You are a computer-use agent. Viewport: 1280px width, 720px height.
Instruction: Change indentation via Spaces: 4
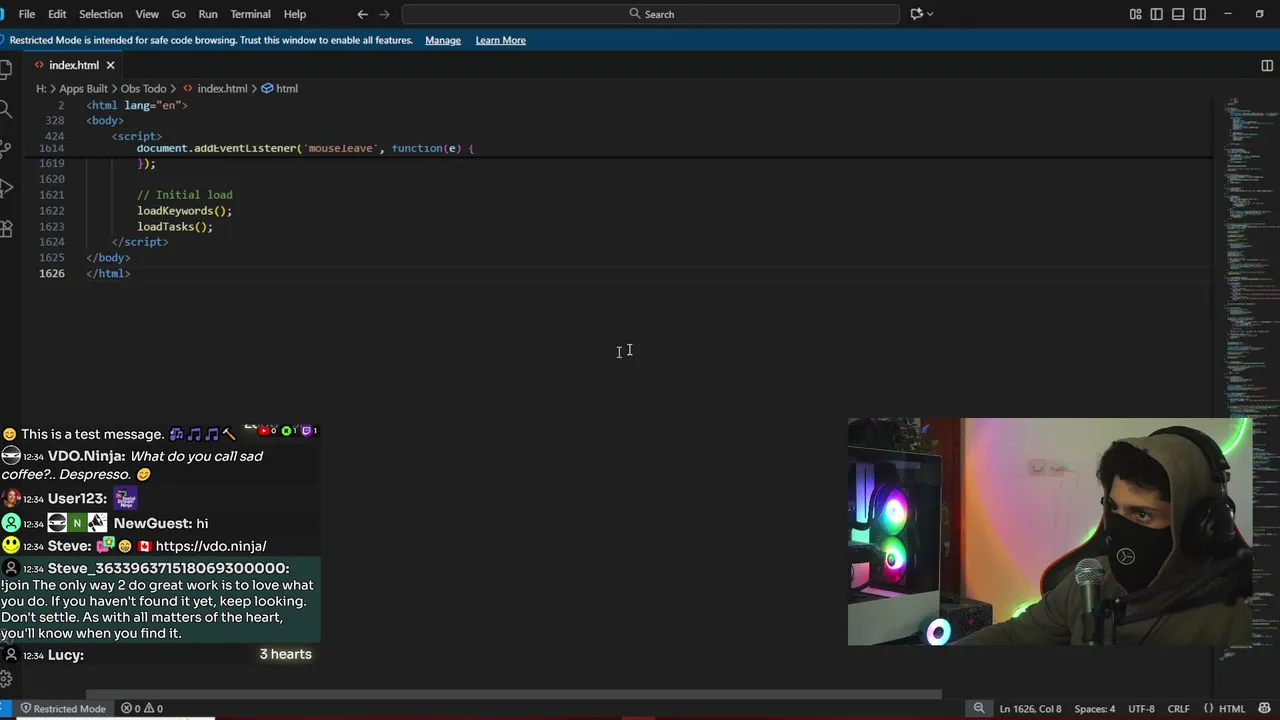click(1095, 708)
